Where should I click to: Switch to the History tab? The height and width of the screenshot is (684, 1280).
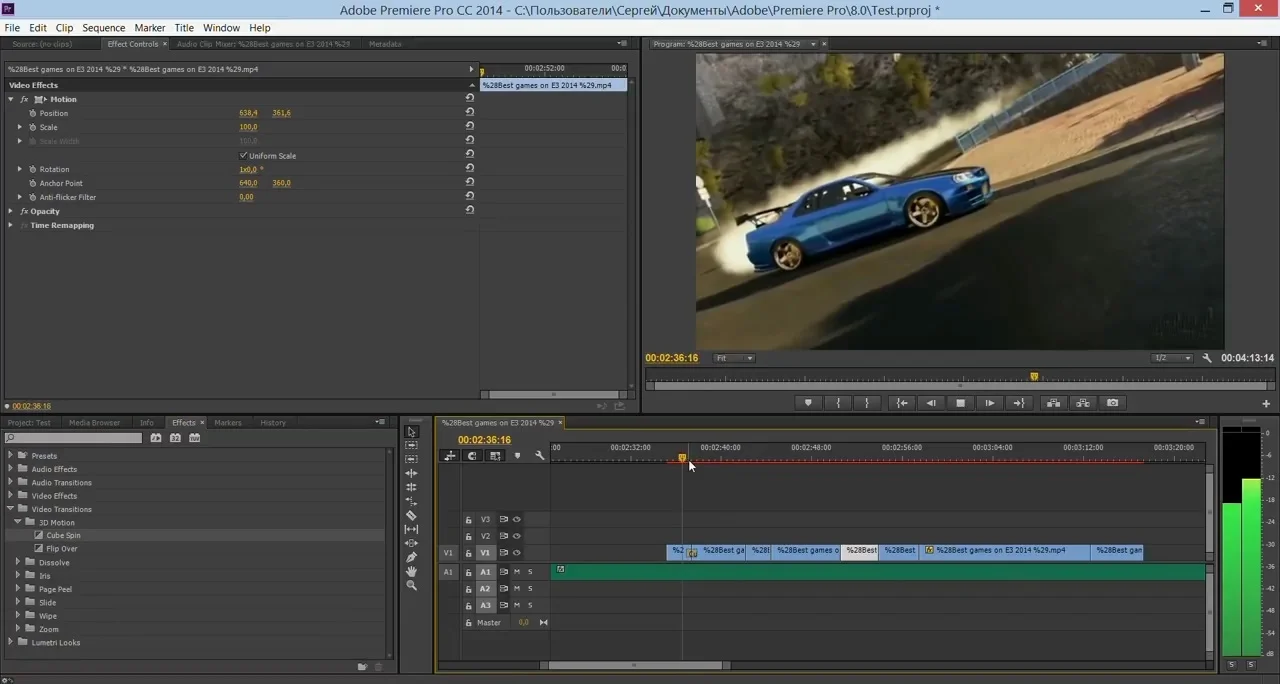point(273,423)
